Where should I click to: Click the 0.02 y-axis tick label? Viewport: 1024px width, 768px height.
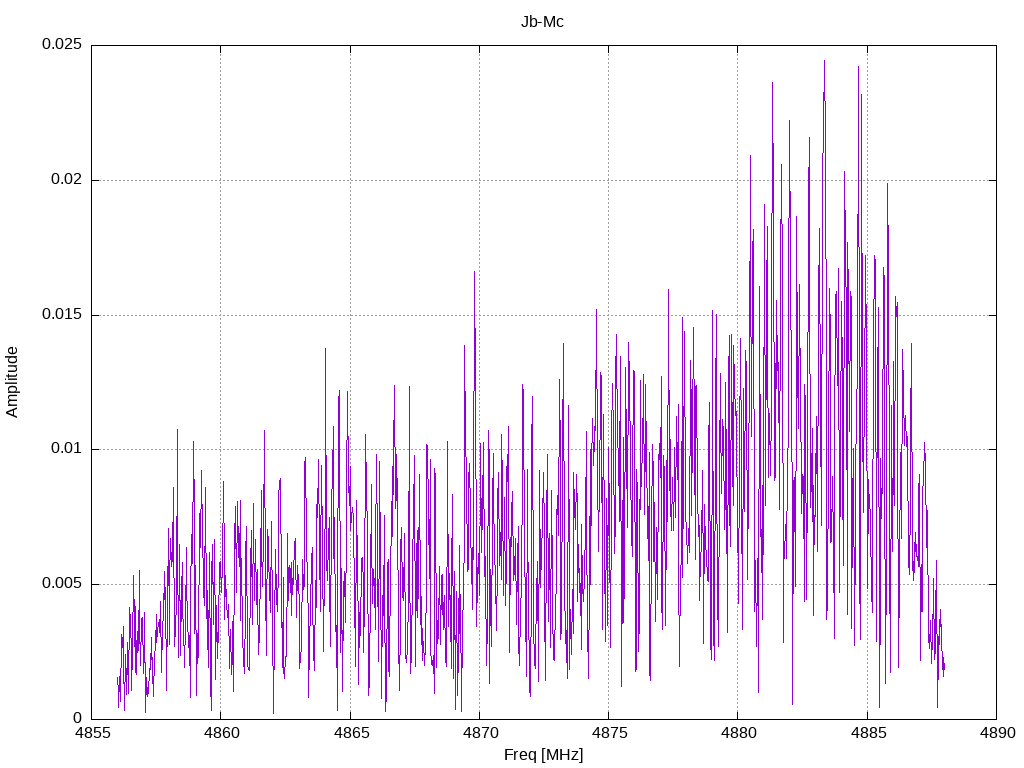[67, 179]
